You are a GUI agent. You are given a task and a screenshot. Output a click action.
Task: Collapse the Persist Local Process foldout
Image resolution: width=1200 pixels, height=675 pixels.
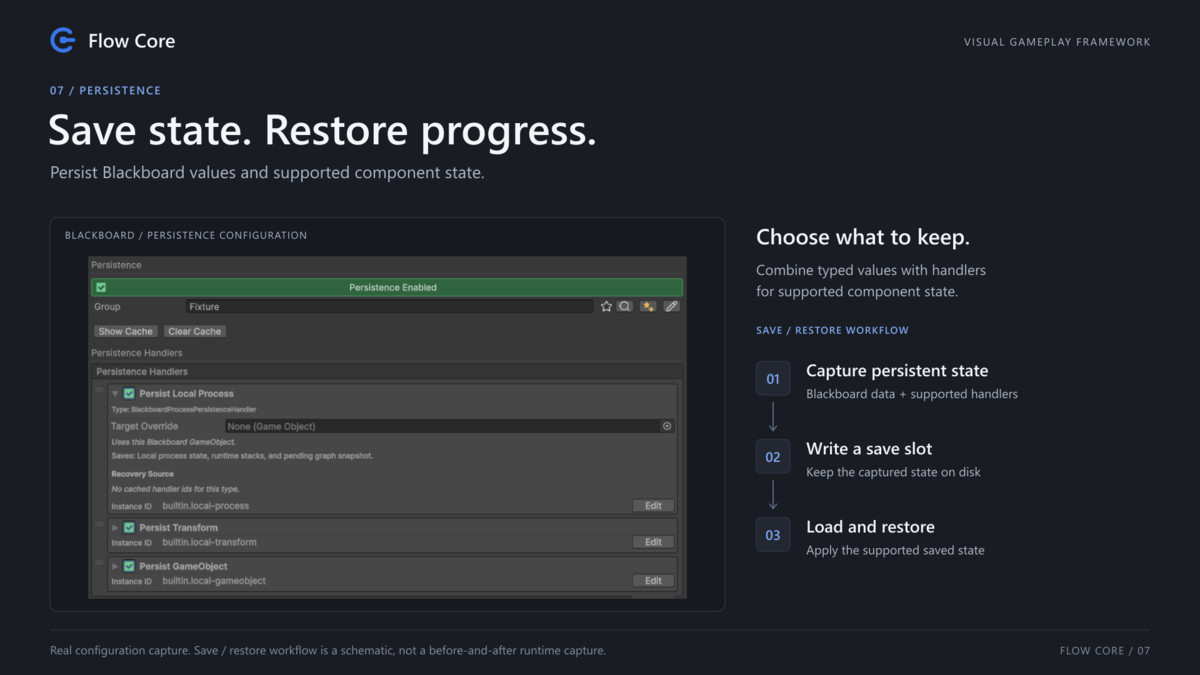click(x=115, y=394)
